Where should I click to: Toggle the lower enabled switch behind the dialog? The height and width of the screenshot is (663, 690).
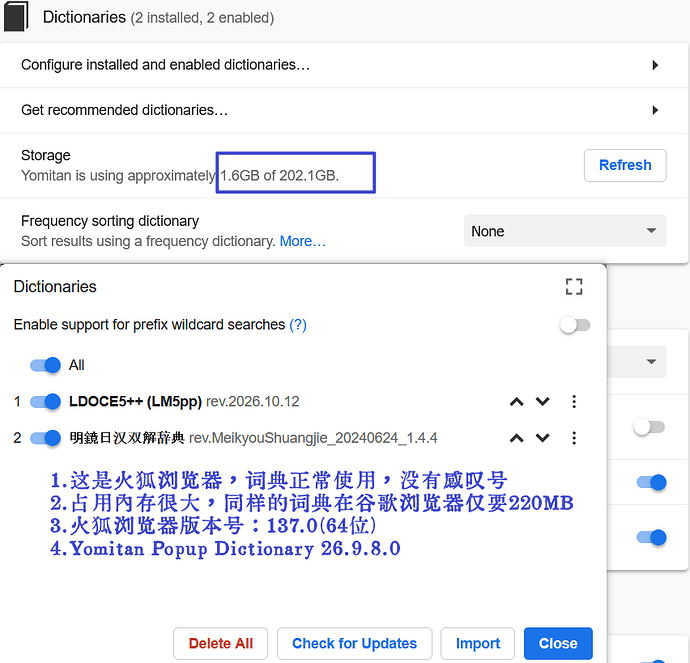(x=652, y=538)
